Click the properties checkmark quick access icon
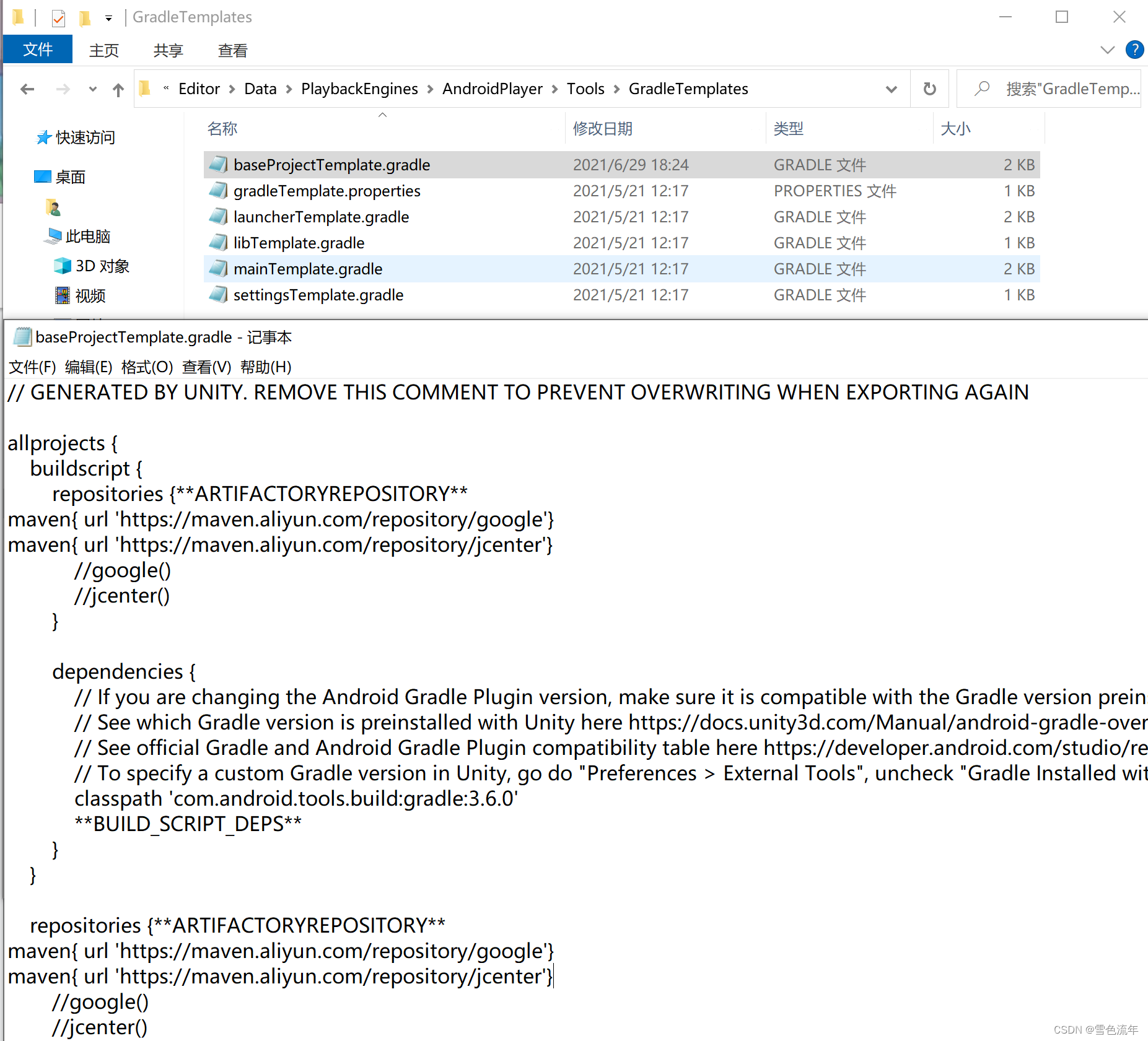This screenshot has height=1041, width=1148. (x=58, y=18)
